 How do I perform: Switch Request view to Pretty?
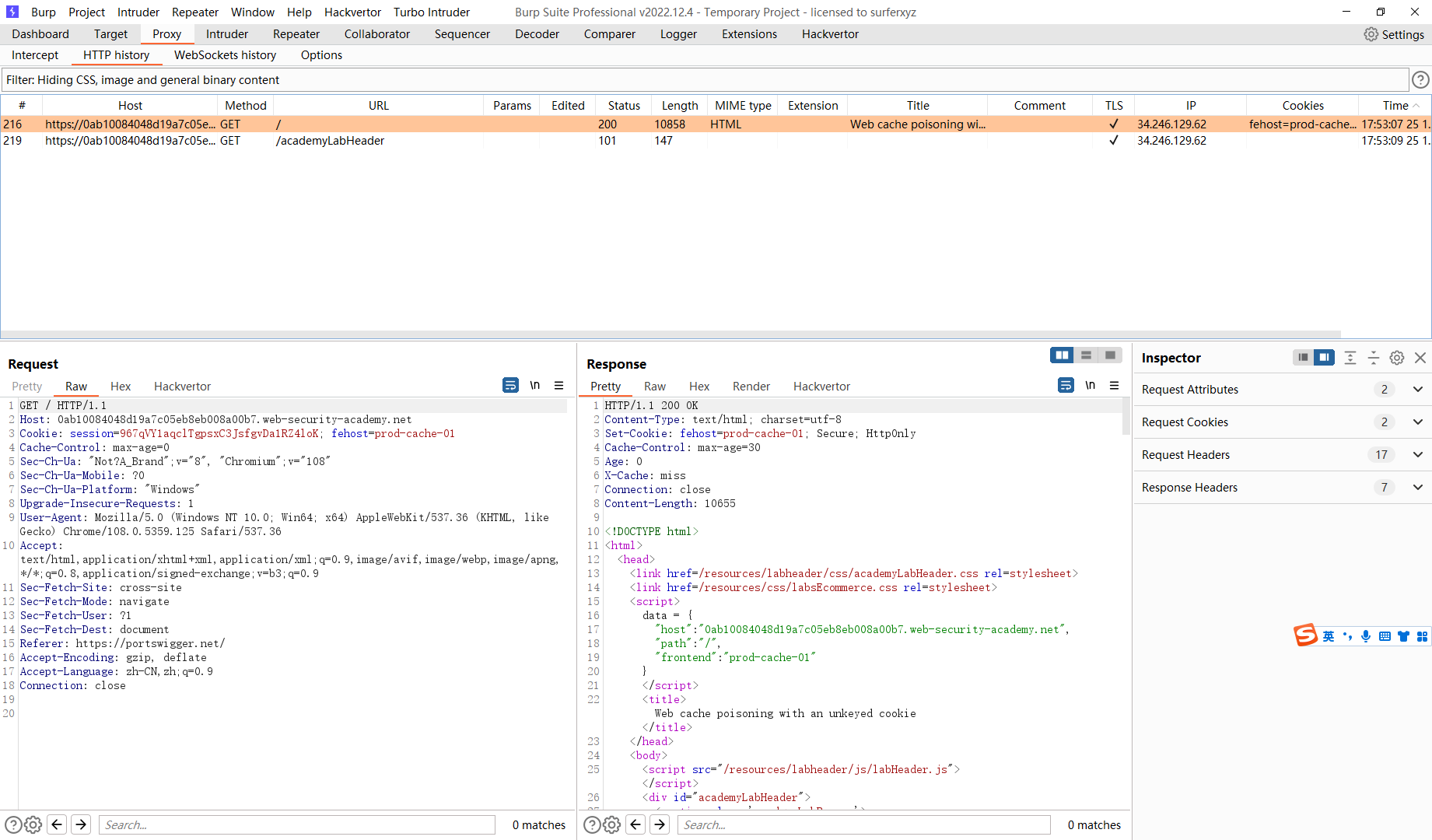pyautogui.click(x=27, y=387)
